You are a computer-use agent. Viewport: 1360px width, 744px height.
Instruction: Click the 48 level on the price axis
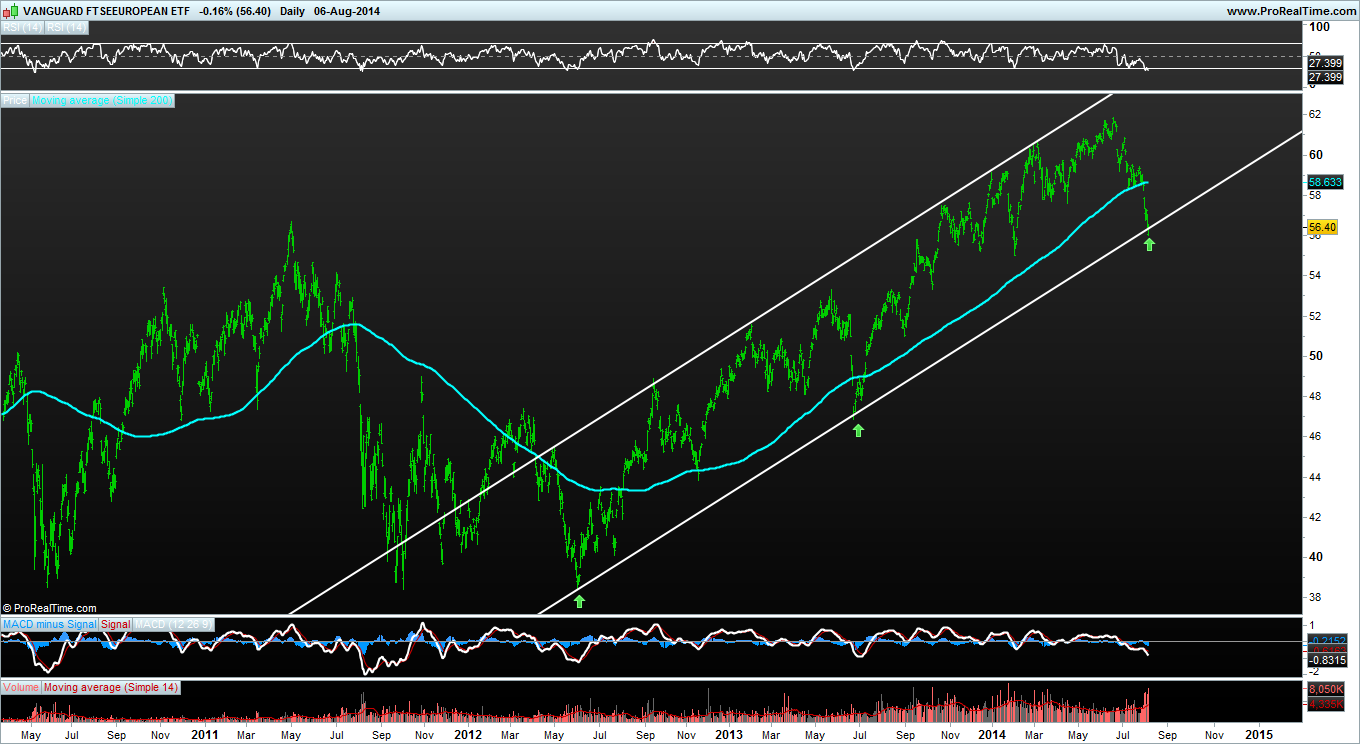1315,396
